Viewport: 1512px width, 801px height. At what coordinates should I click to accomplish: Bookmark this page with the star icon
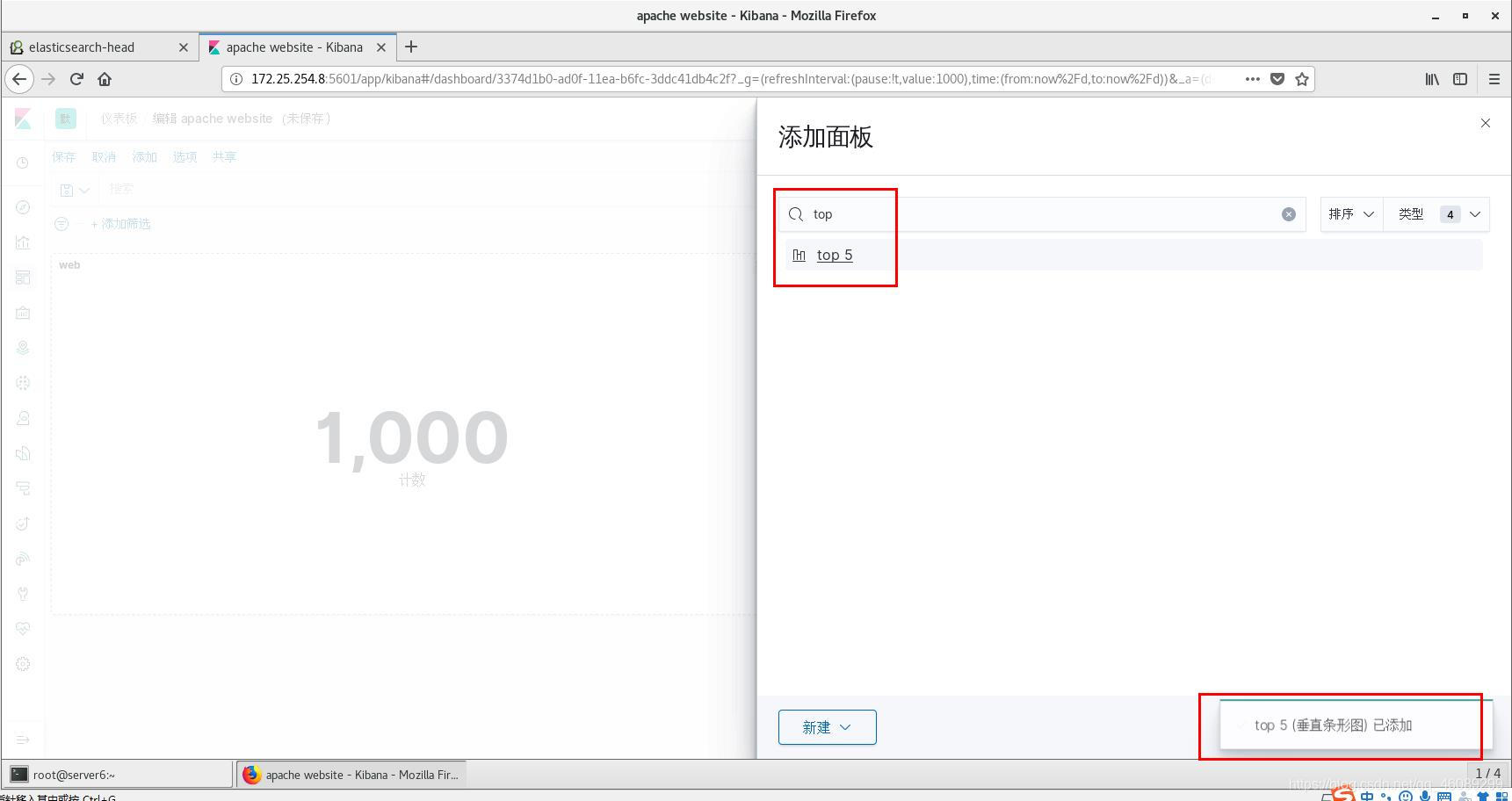1302,79
